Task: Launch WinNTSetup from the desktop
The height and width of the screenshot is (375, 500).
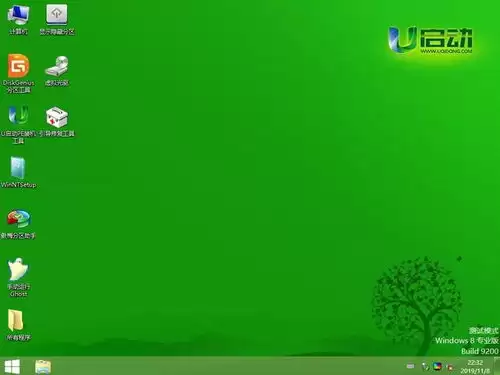Action: [18, 172]
